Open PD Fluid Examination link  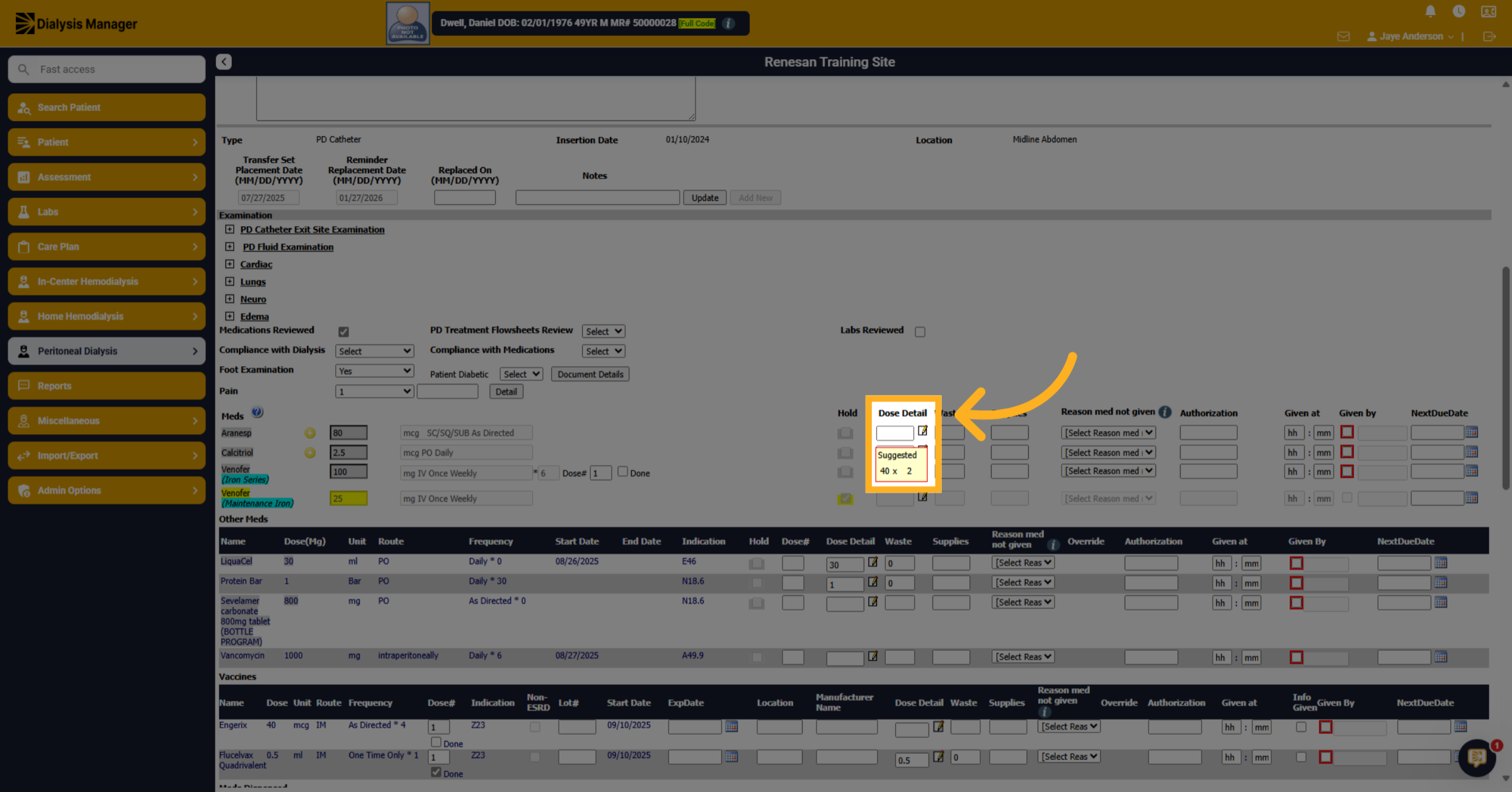288,247
